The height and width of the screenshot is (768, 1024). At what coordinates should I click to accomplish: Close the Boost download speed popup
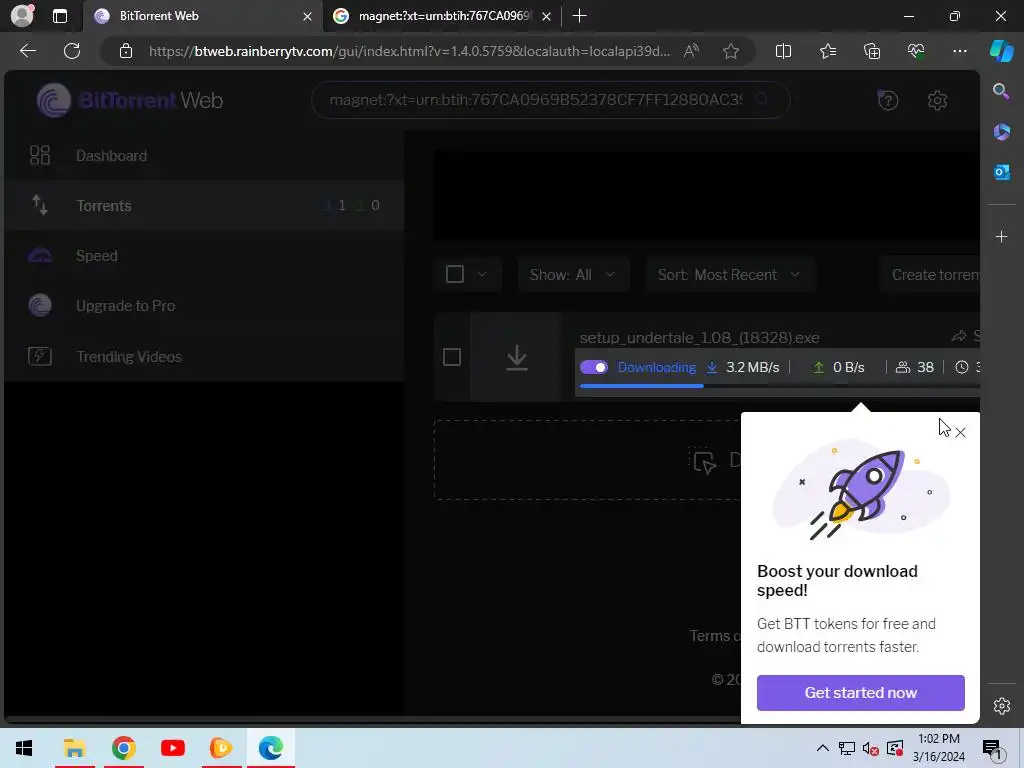(960, 432)
